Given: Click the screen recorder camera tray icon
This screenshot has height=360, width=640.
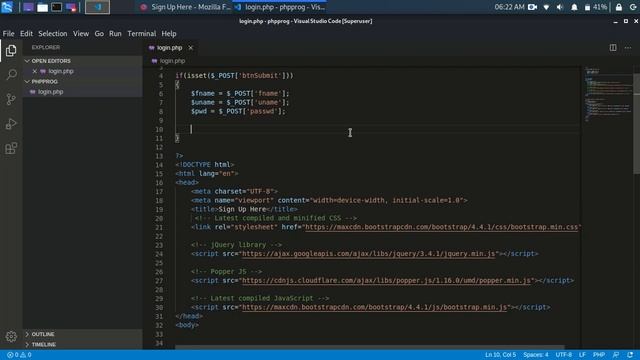Looking at the screenshot, I should [x=532, y=7].
